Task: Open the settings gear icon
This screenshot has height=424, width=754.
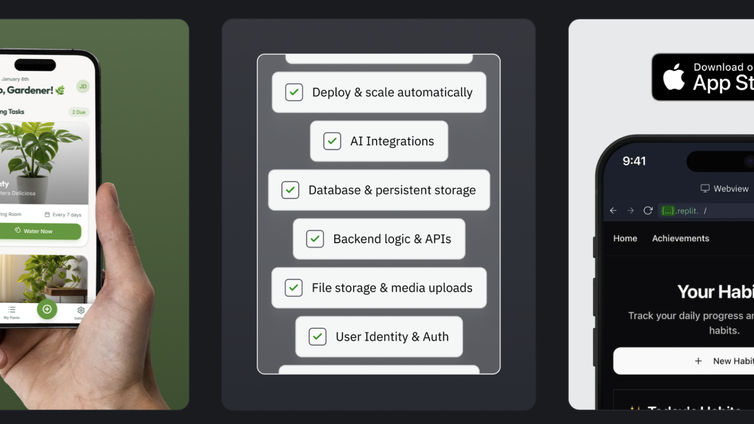Action: (81, 311)
